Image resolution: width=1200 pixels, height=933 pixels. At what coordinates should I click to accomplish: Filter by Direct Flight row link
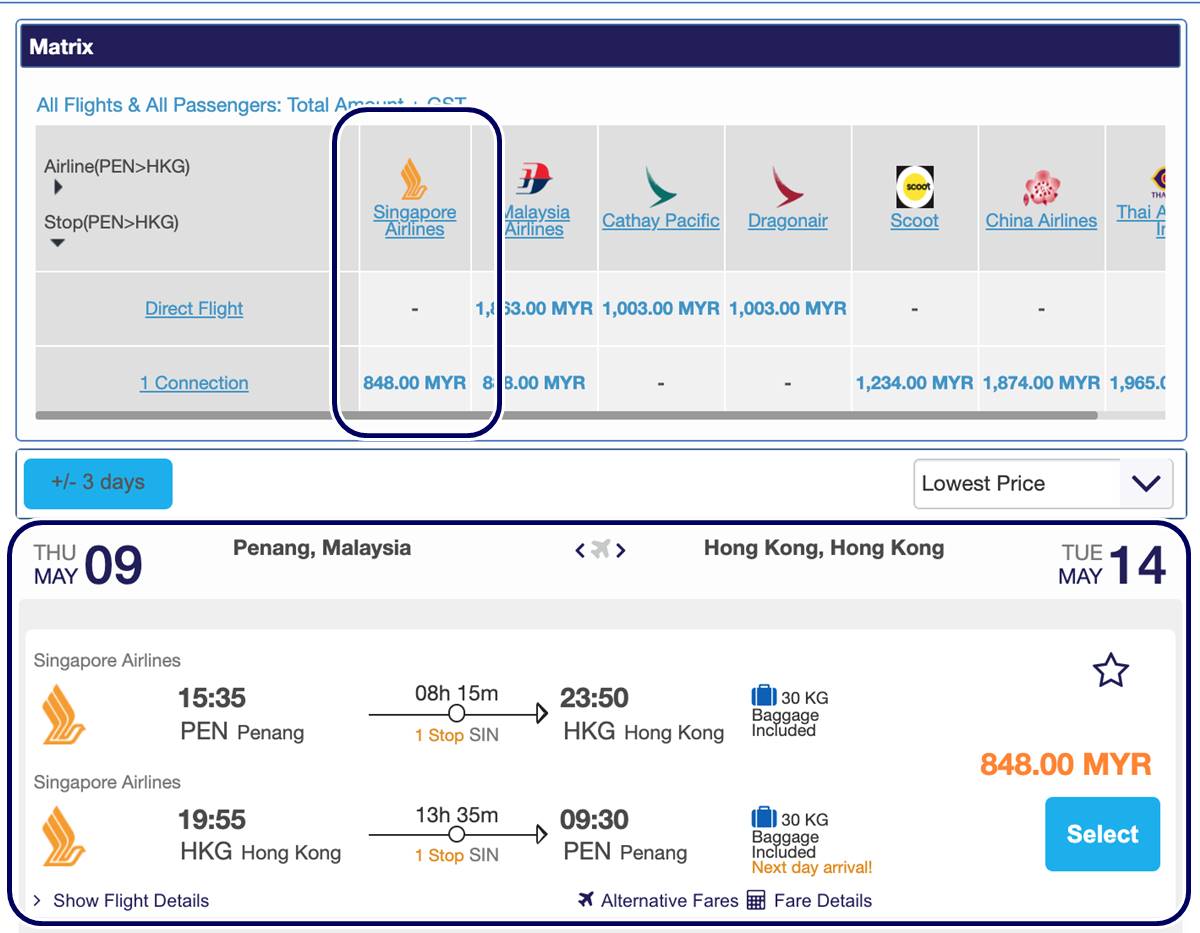click(x=194, y=309)
